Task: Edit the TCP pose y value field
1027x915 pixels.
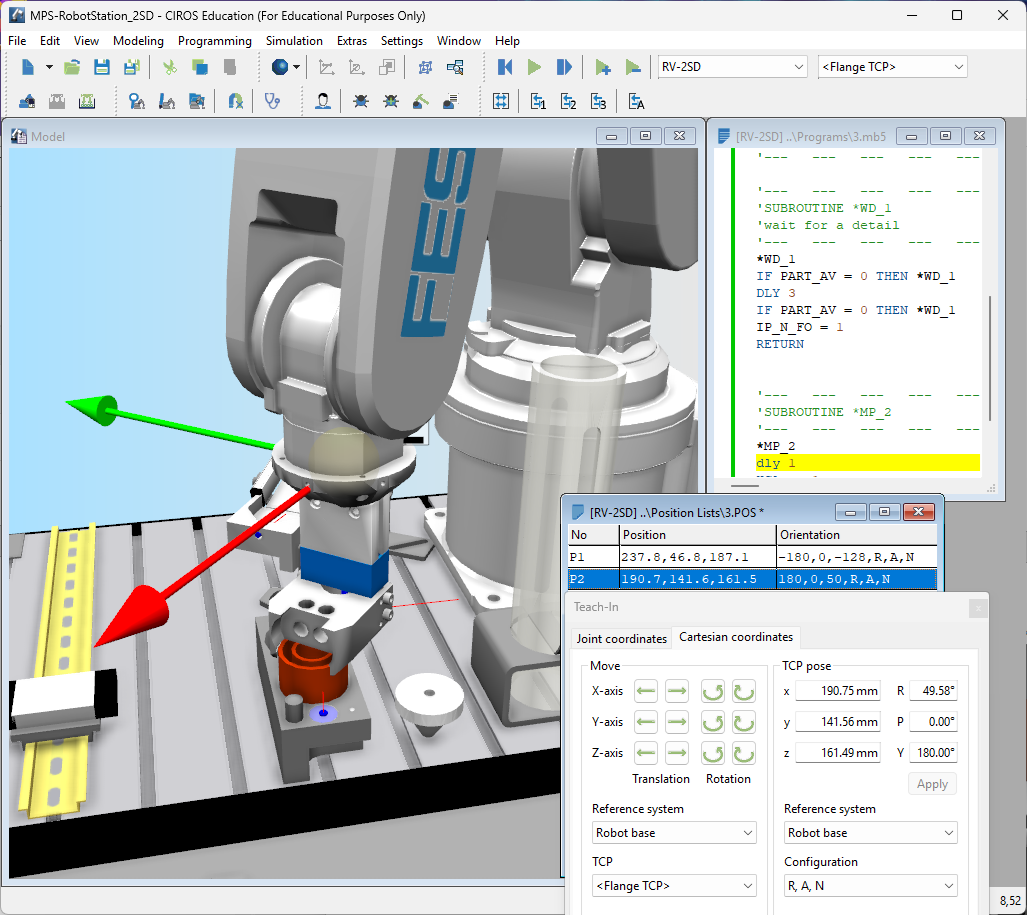Action: click(838, 722)
